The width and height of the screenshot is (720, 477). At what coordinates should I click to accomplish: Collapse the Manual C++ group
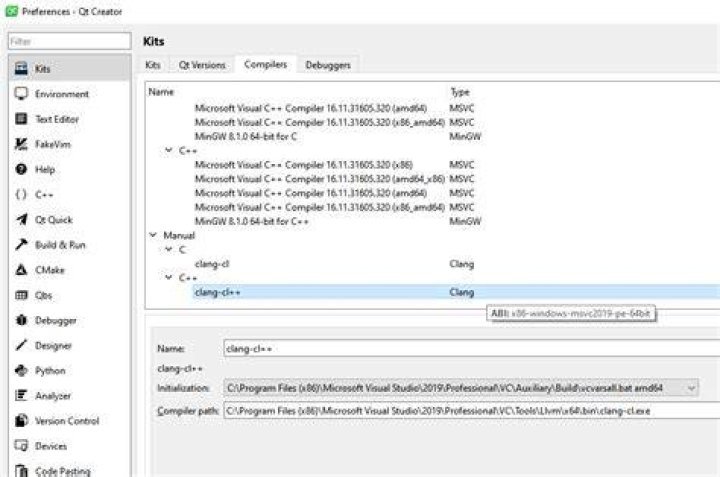(169, 278)
